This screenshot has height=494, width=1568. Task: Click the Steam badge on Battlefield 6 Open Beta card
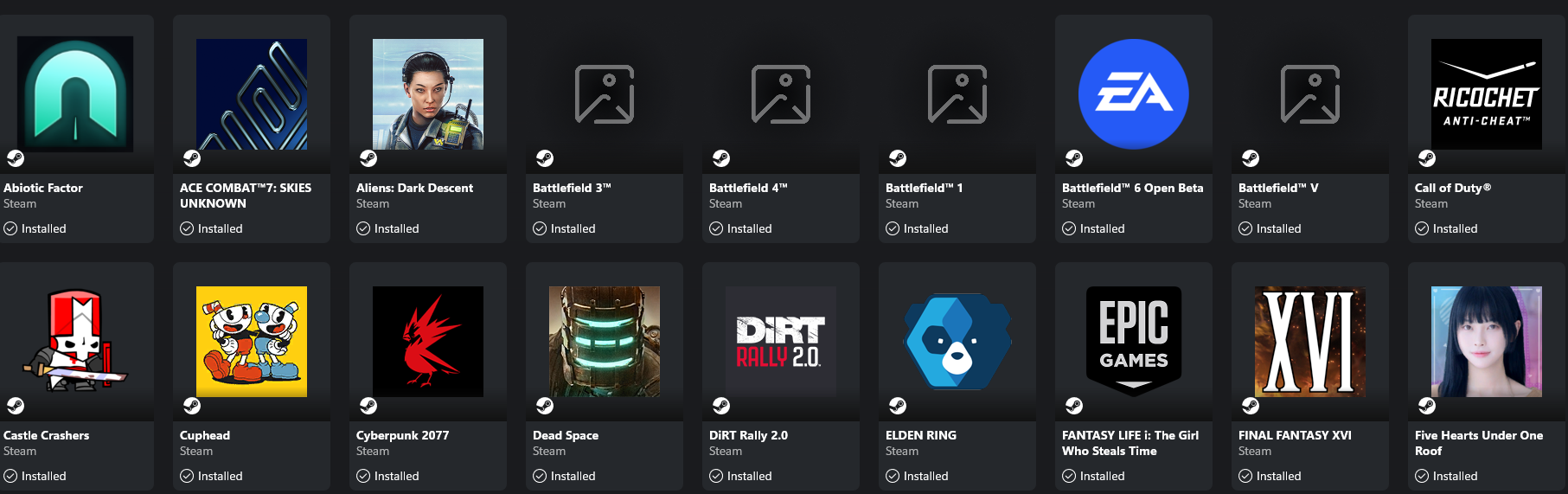1074,158
